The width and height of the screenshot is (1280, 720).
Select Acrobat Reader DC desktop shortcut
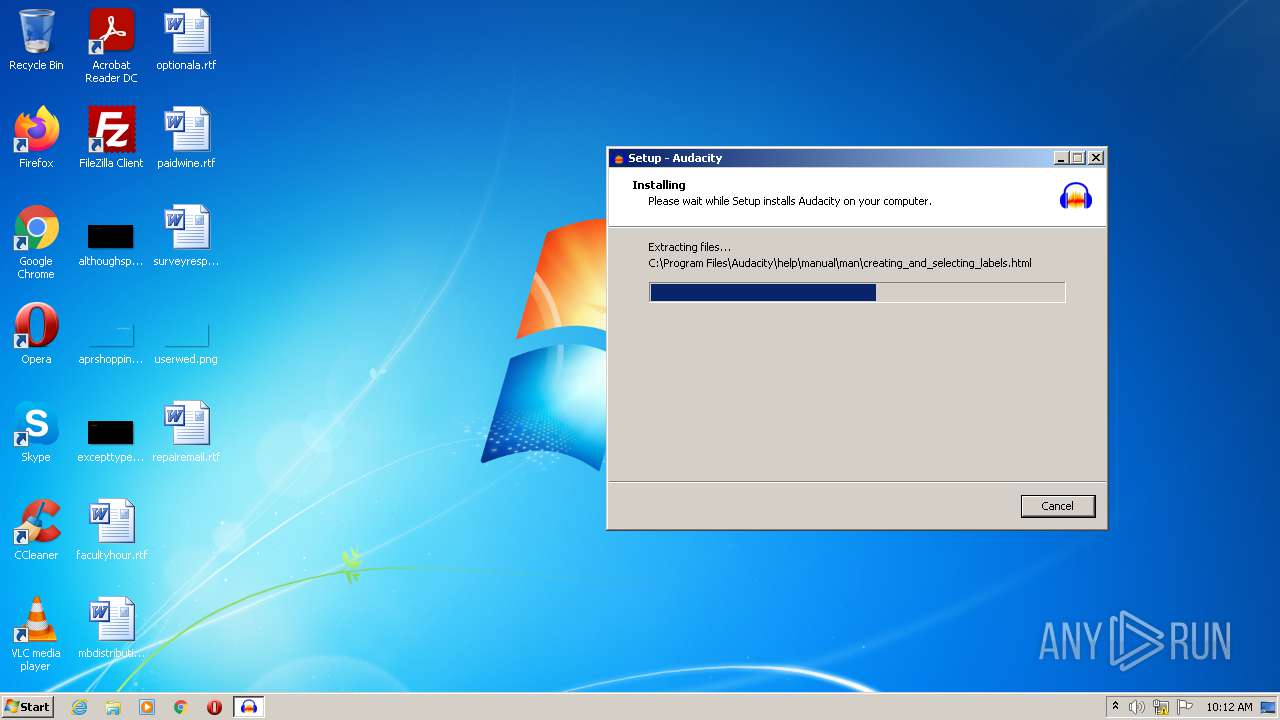(111, 45)
